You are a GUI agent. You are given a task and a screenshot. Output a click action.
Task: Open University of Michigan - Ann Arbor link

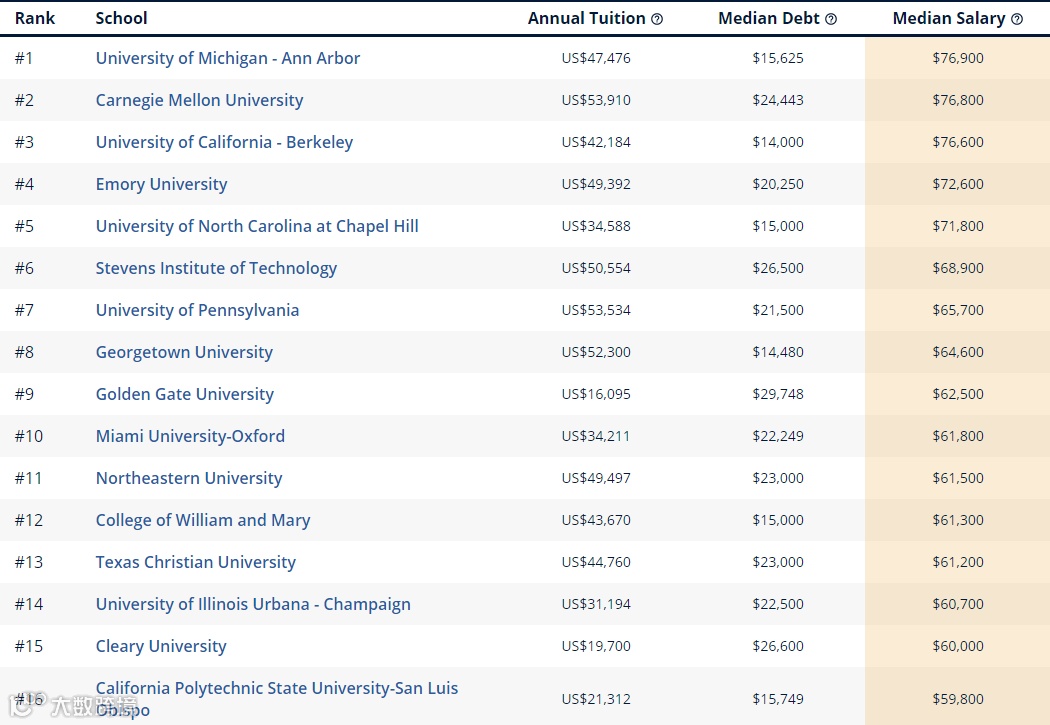click(x=228, y=58)
